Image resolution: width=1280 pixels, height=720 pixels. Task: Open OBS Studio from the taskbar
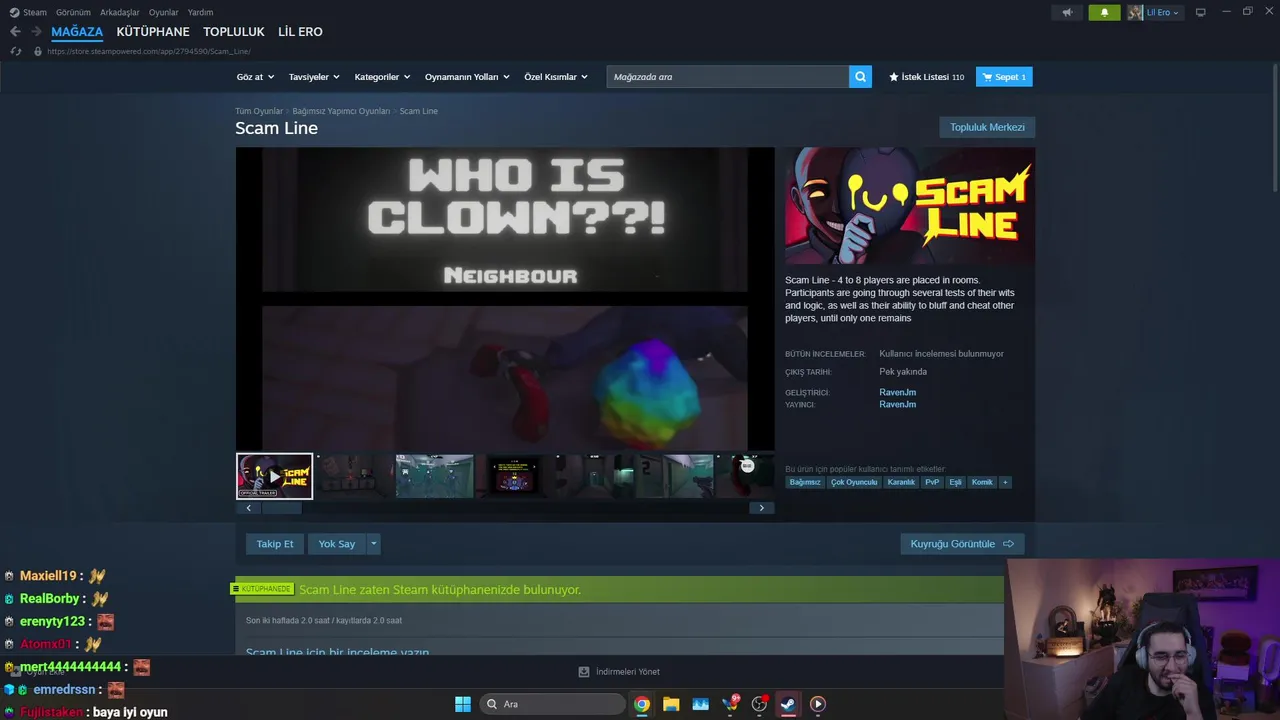pyautogui.click(x=759, y=704)
